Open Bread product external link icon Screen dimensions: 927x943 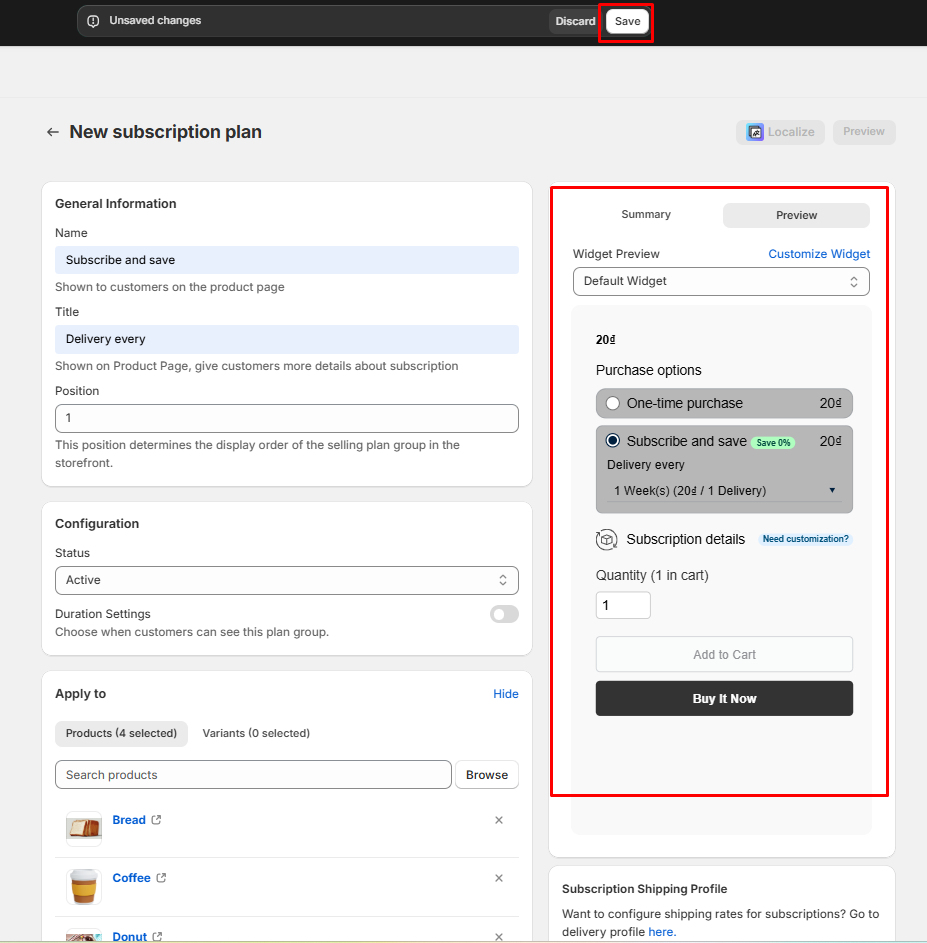click(156, 820)
